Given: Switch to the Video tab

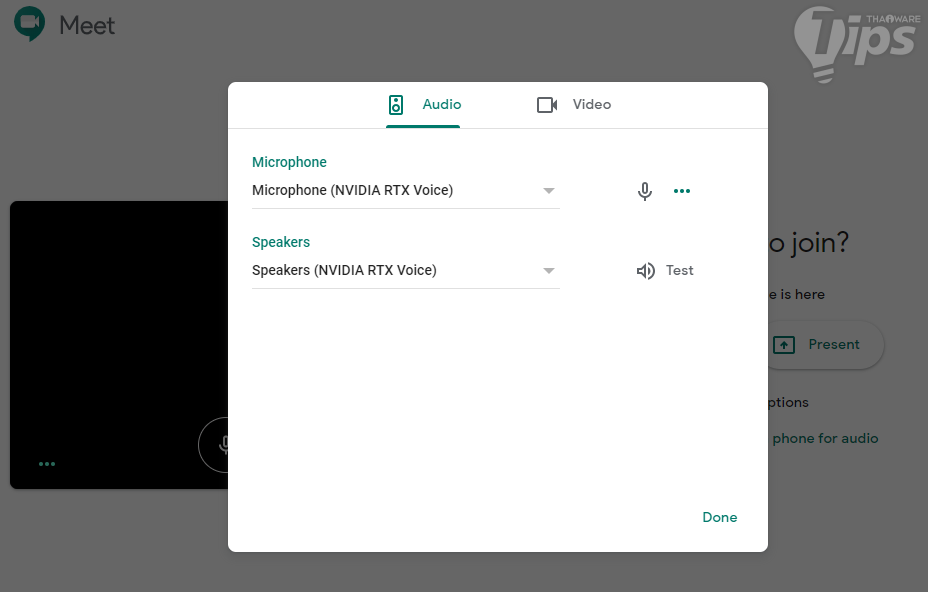Looking at the screenshot, I should (x=573, y=105).
